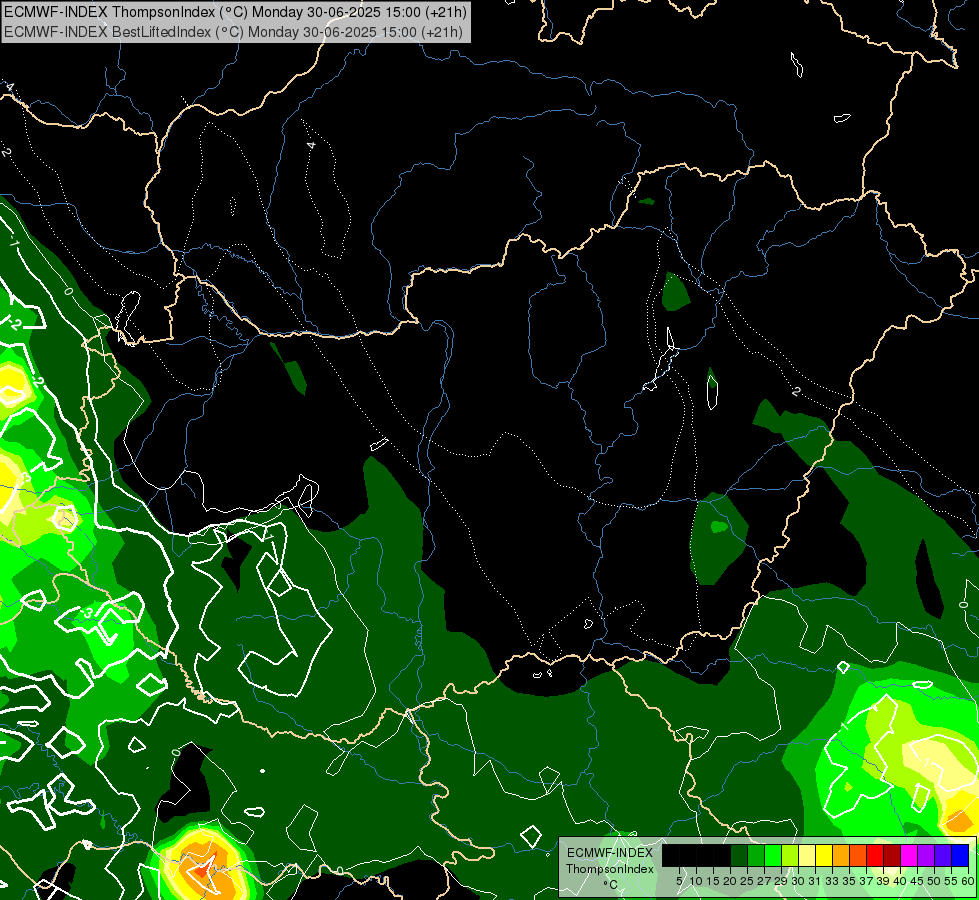Select the pure yellow 31-33 legend swatch
This screenshot has height=900, width=979.
click(x=824, y=855)
